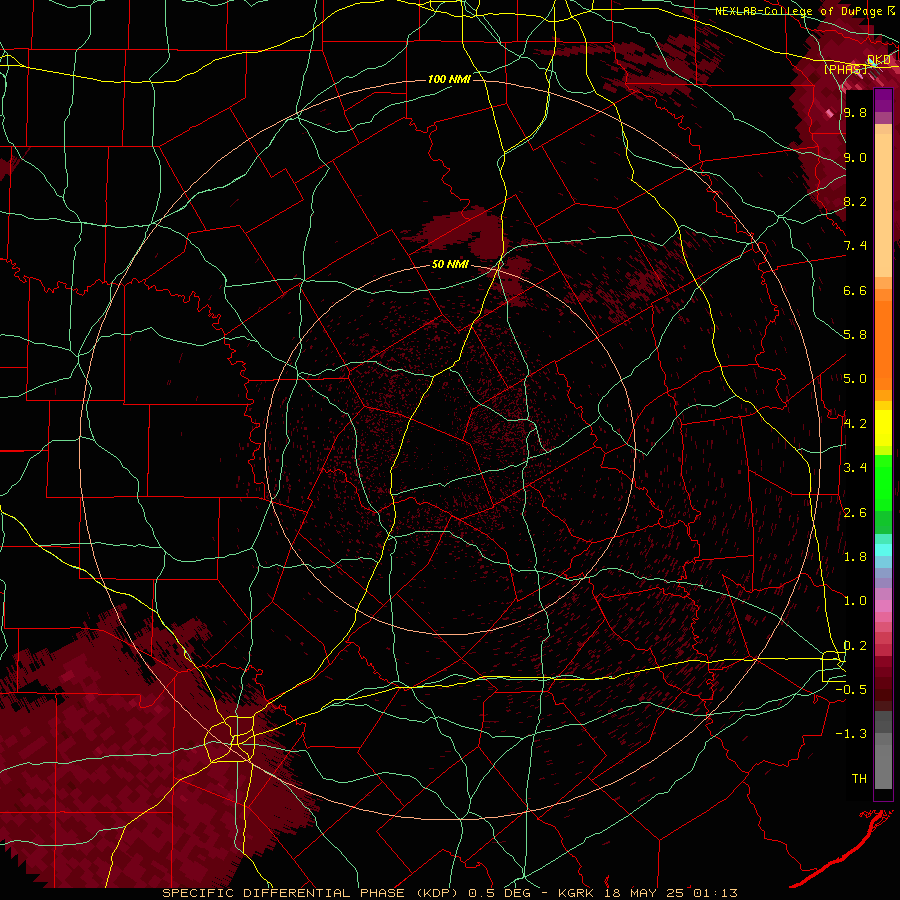Click the 9.8 legend value
Screen dimensions: 900x900
coord(855,112)
